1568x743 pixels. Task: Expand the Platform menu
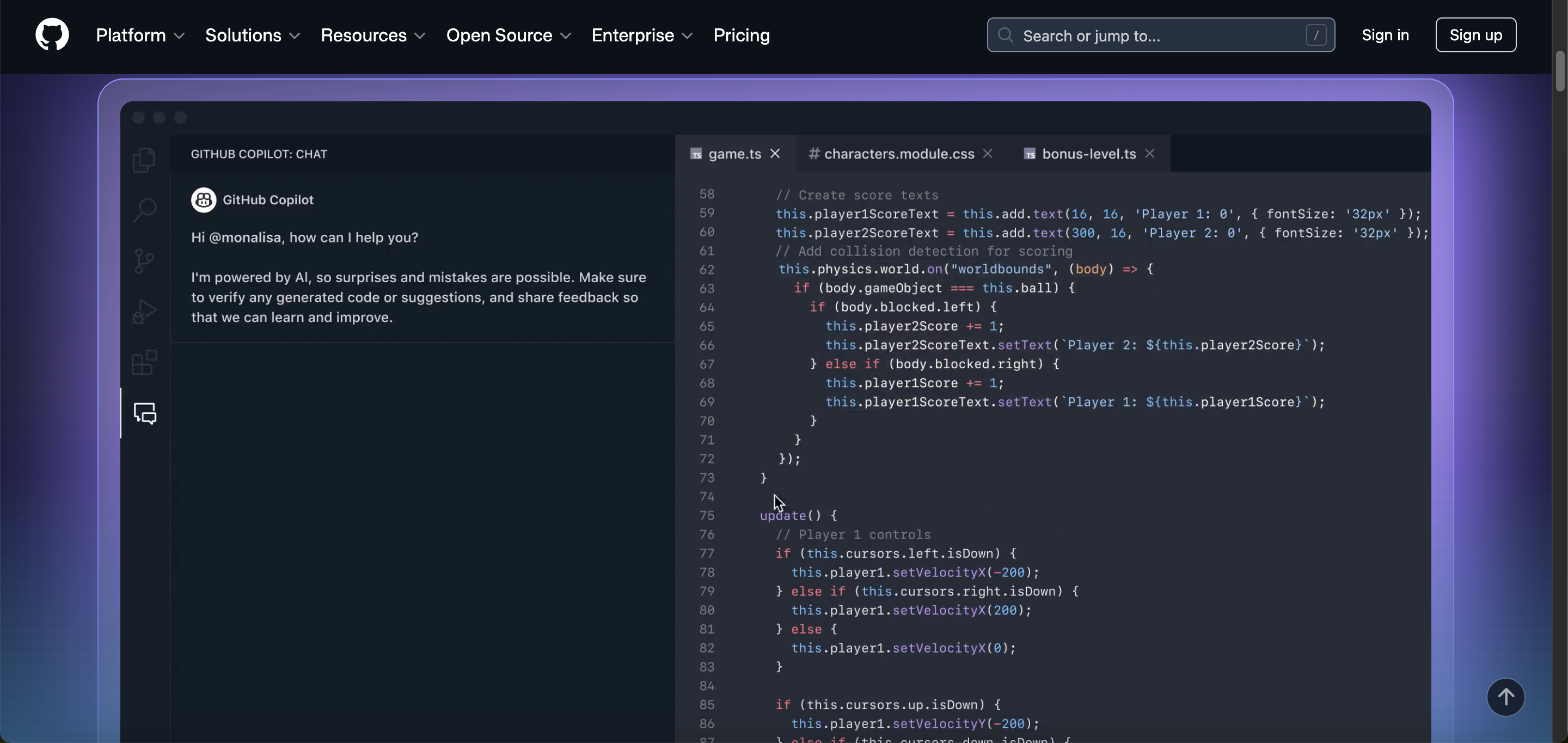click(140, 35)
